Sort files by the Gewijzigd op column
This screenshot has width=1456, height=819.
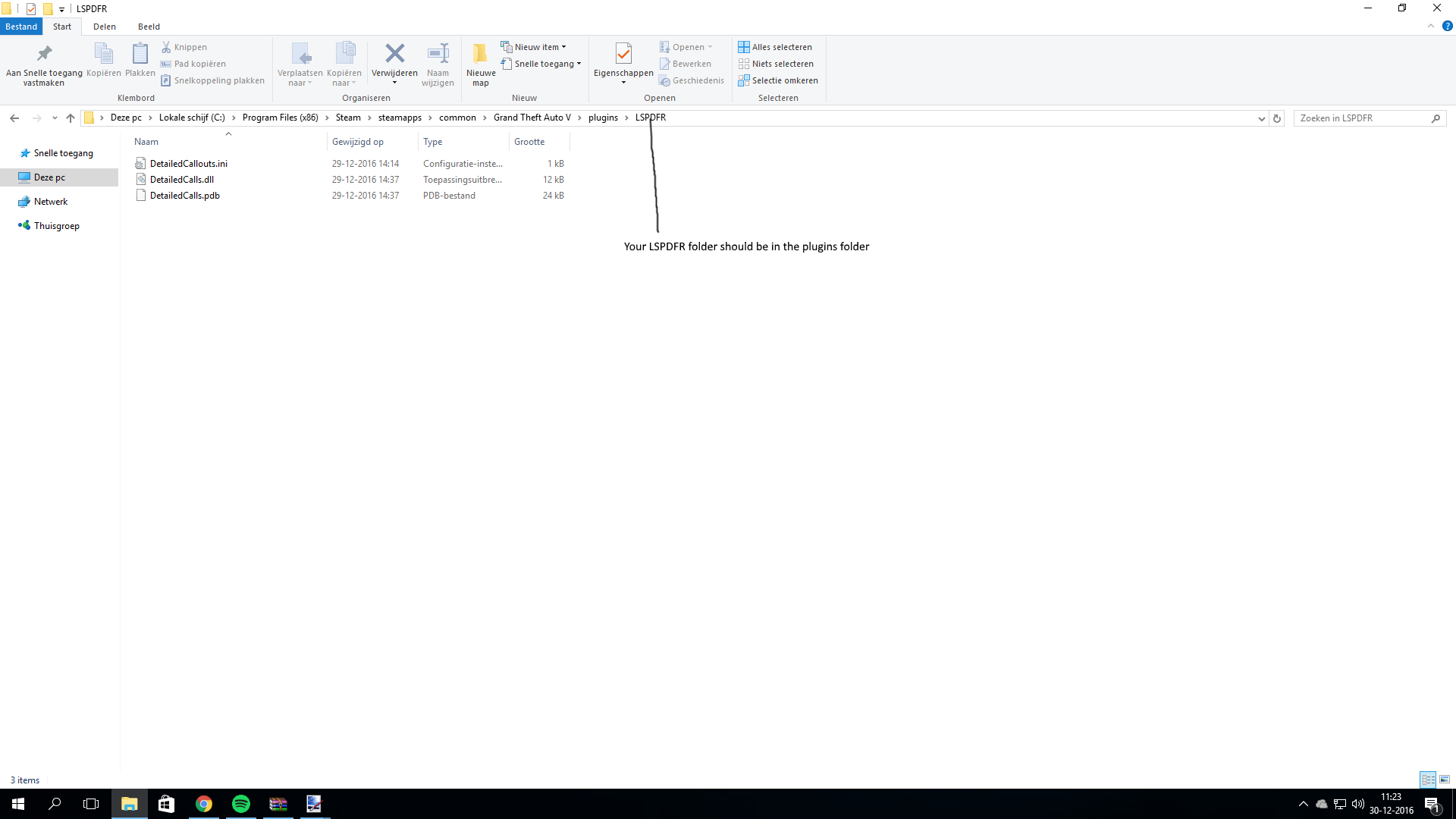click(x=358, y=142)
